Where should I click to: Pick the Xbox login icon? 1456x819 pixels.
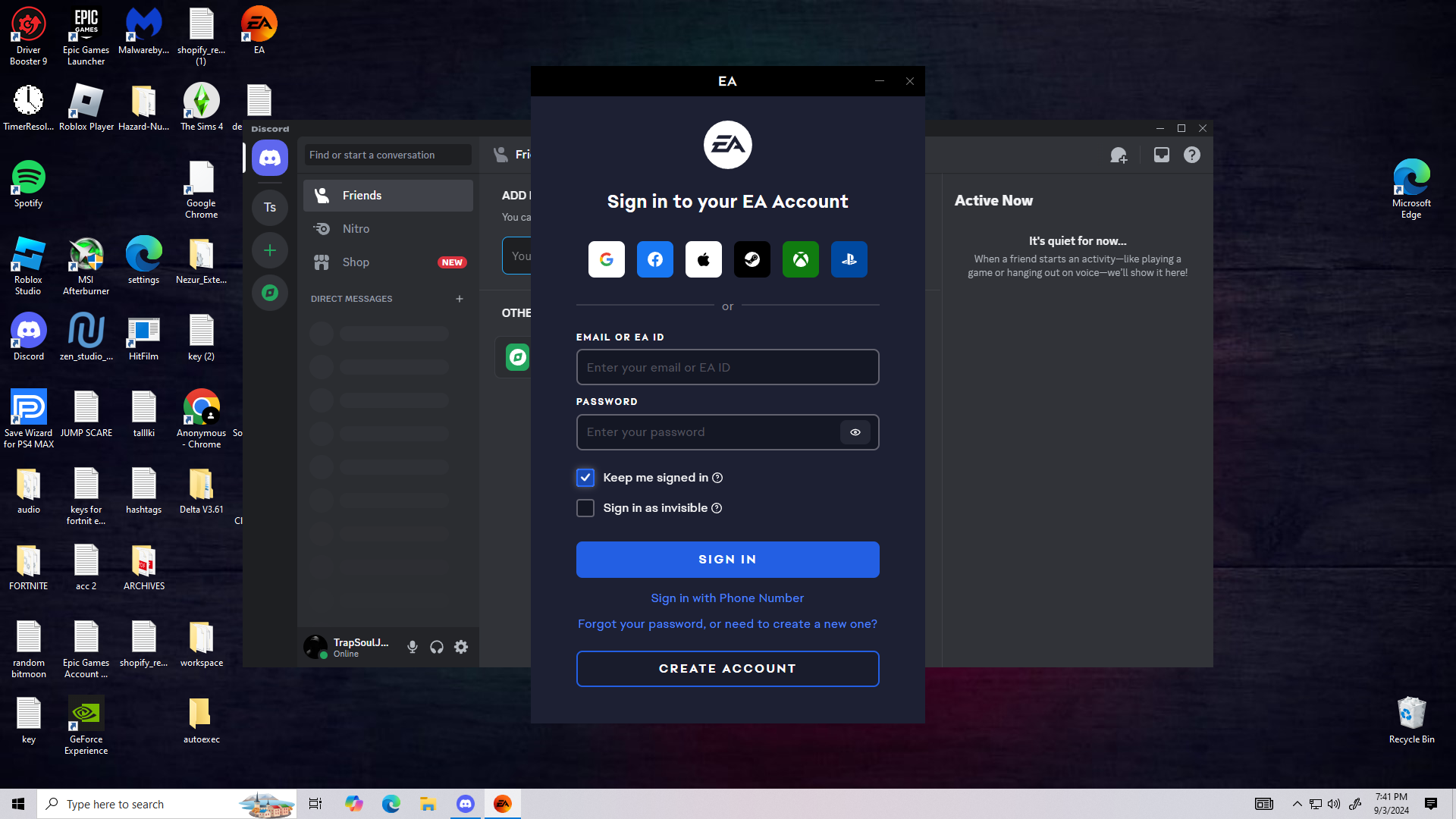click(800, 259)
